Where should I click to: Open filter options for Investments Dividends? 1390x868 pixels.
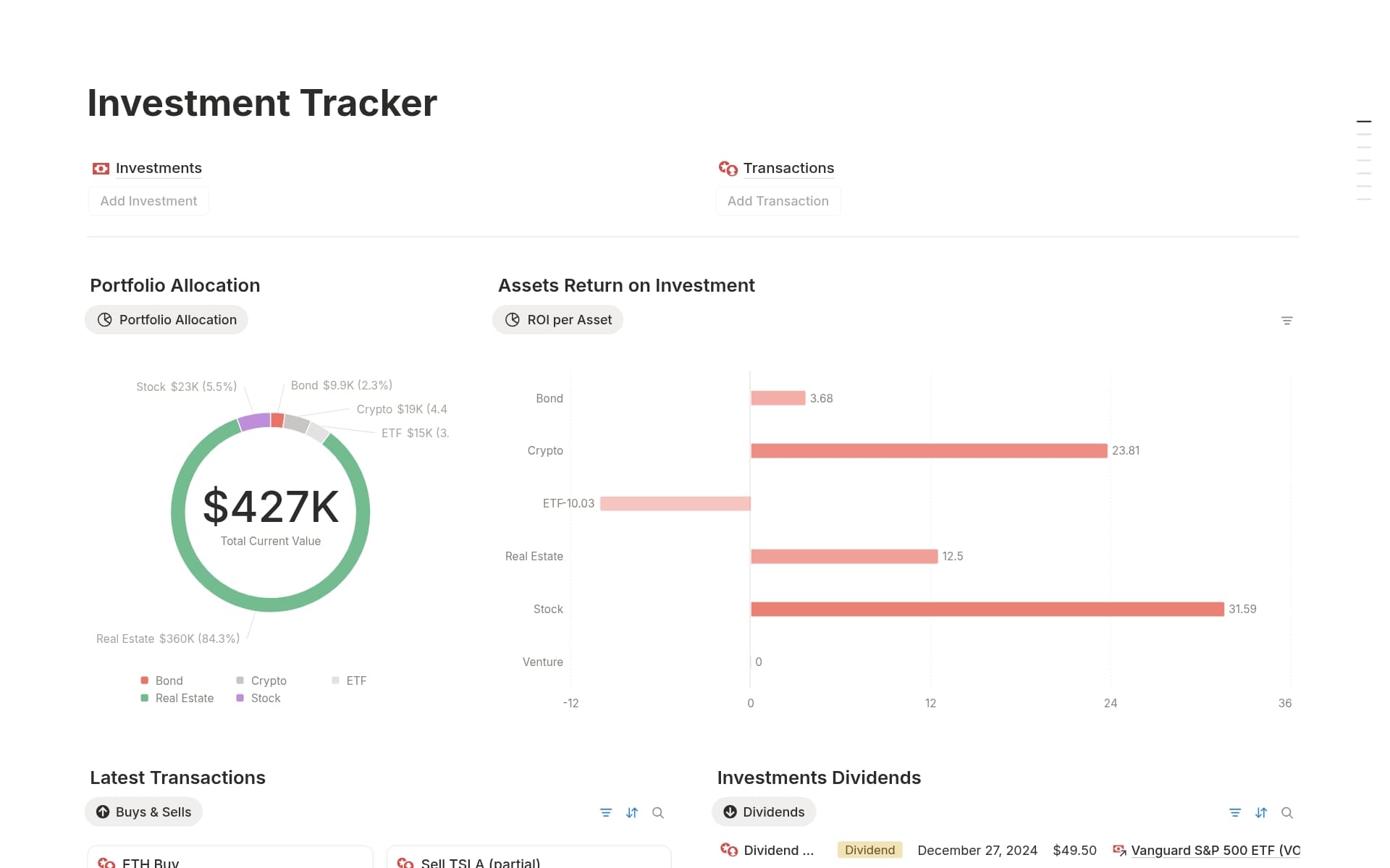pyautogui.click(x=1235, y=812)
